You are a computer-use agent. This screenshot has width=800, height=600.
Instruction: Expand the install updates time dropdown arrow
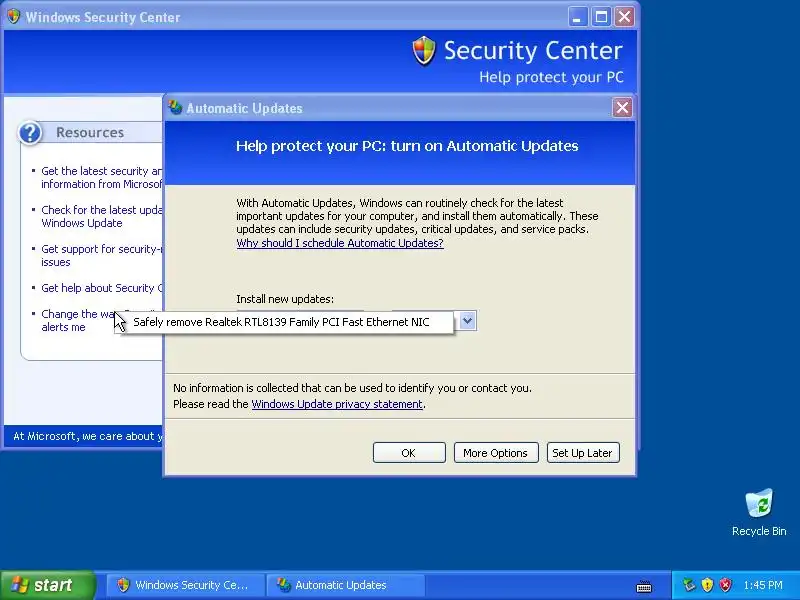pyautogui.click(x=467, y=321)
